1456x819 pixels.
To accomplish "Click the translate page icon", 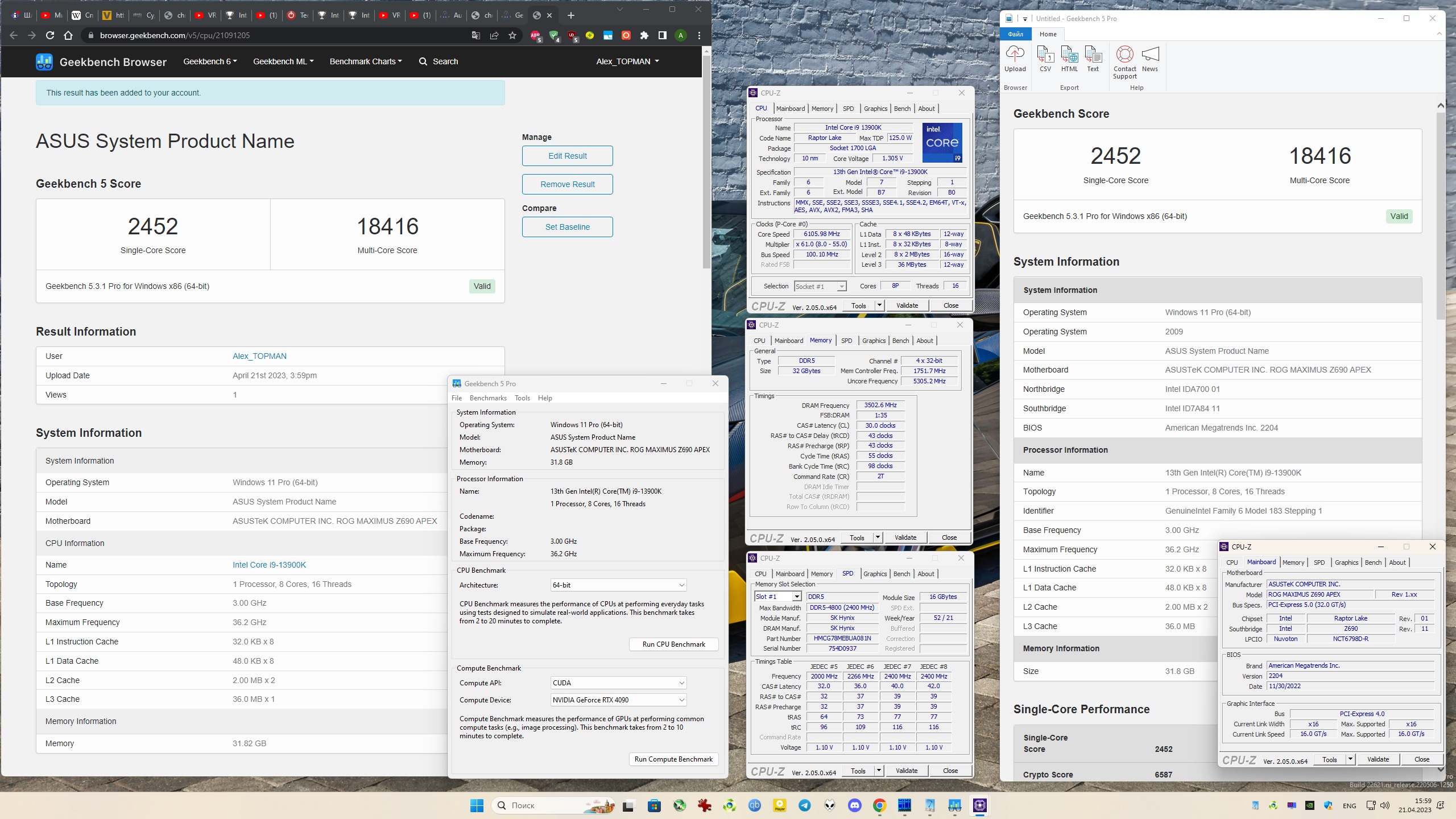I will click(476, 35).
